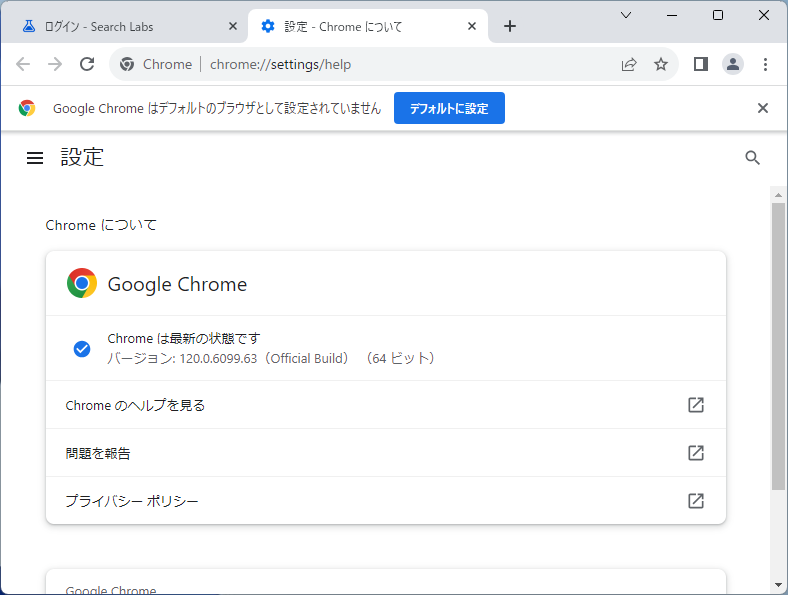Screen dimensions: 788x595
Task: Click the gear icon on settings tab
Action: pyautogui.click(x=268, y=26)
